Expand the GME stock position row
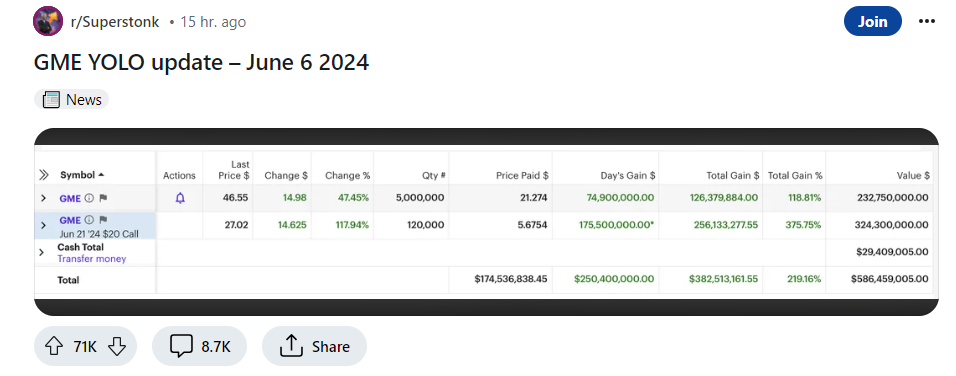The image size is (956, 376). tap(43, 198)
